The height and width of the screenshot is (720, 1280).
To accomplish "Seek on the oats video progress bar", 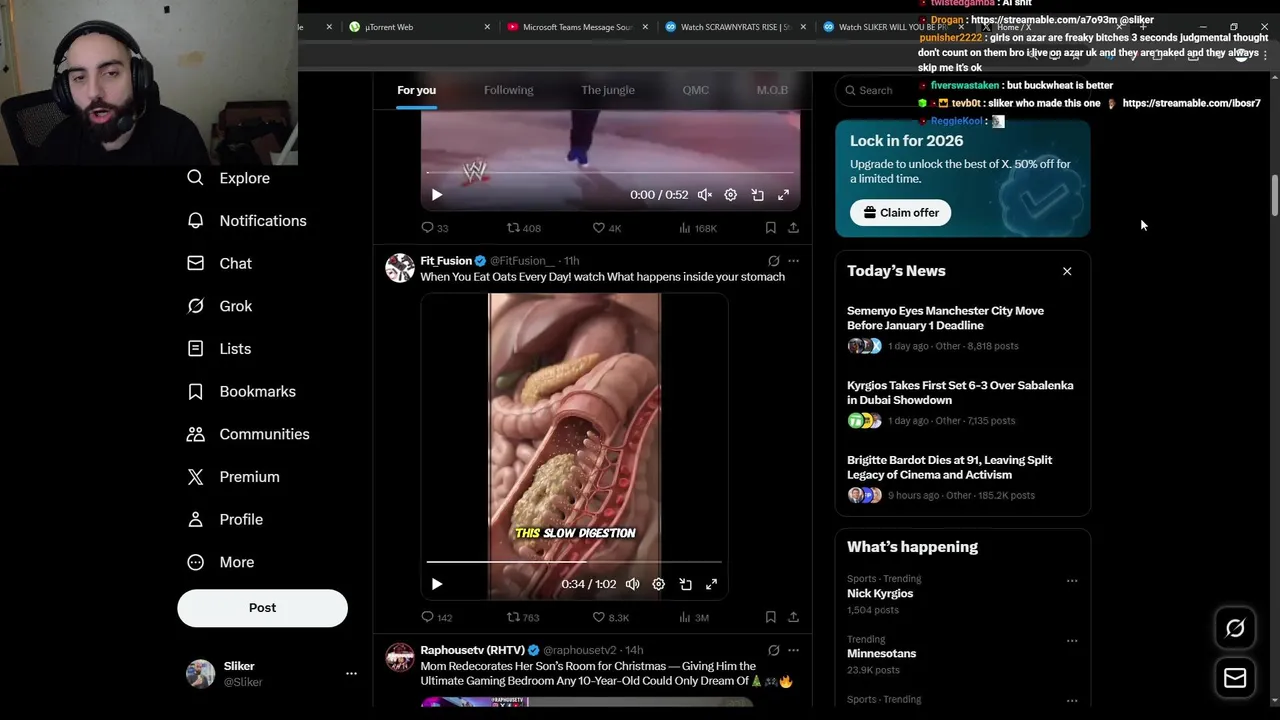I will pyautogui.click(x=574, y=562).
